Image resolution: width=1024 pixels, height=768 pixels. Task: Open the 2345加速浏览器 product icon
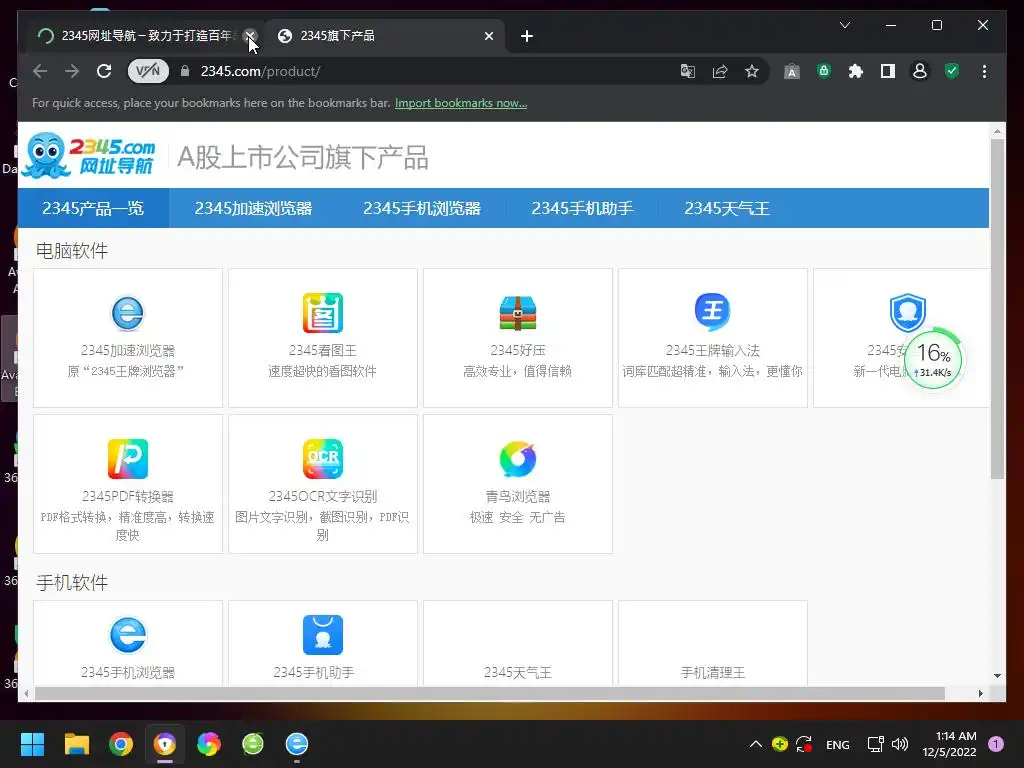127,313
